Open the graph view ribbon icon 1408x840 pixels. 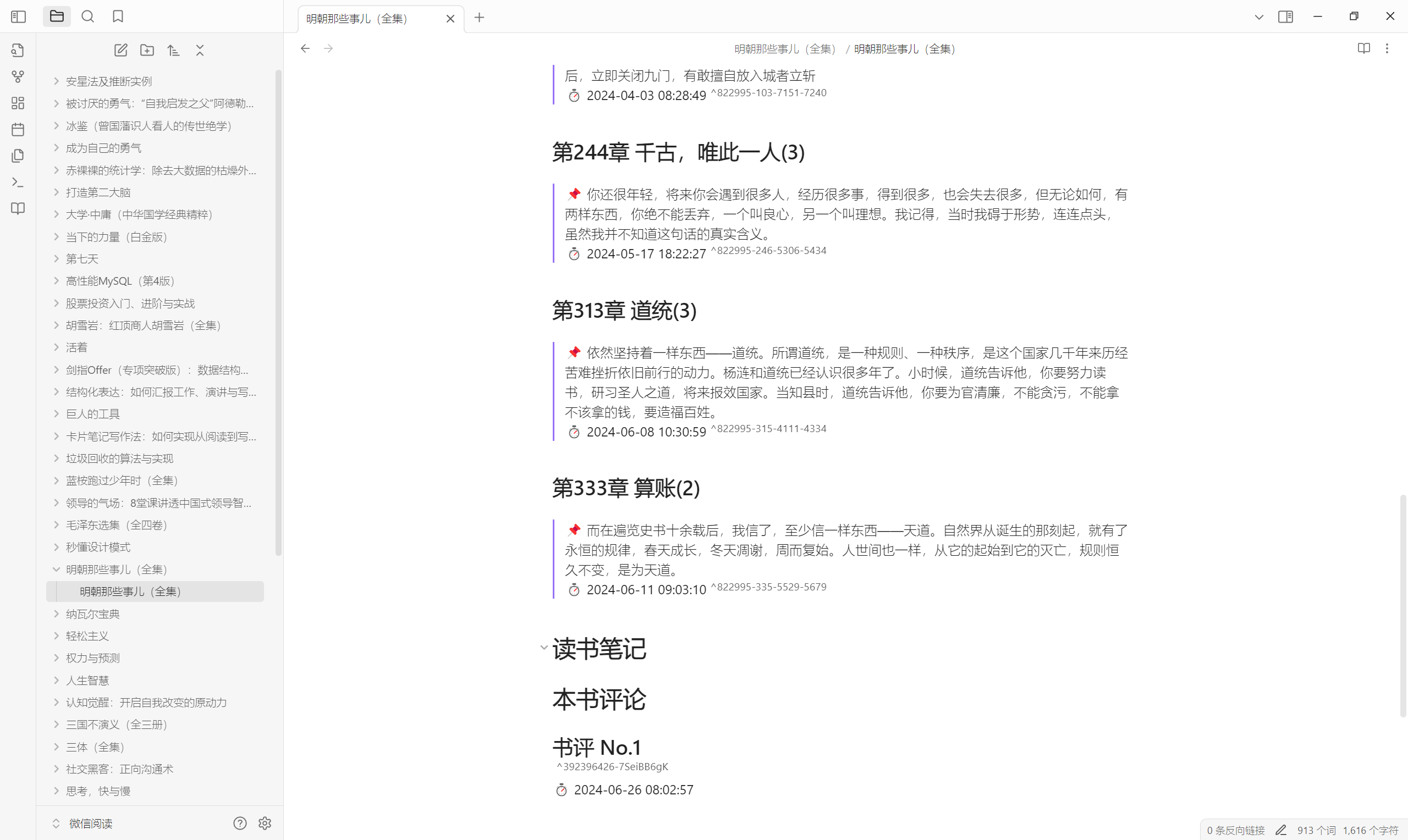coord(18,76)
